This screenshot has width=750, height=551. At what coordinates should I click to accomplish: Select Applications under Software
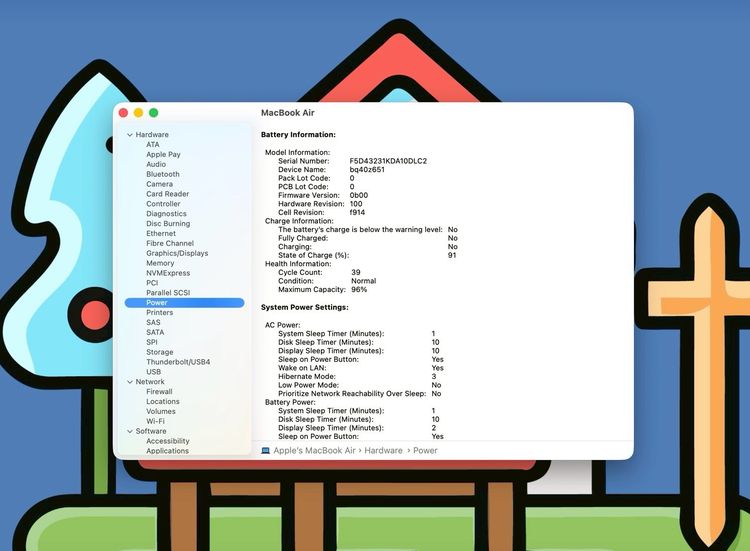click(x=167, y=451)
